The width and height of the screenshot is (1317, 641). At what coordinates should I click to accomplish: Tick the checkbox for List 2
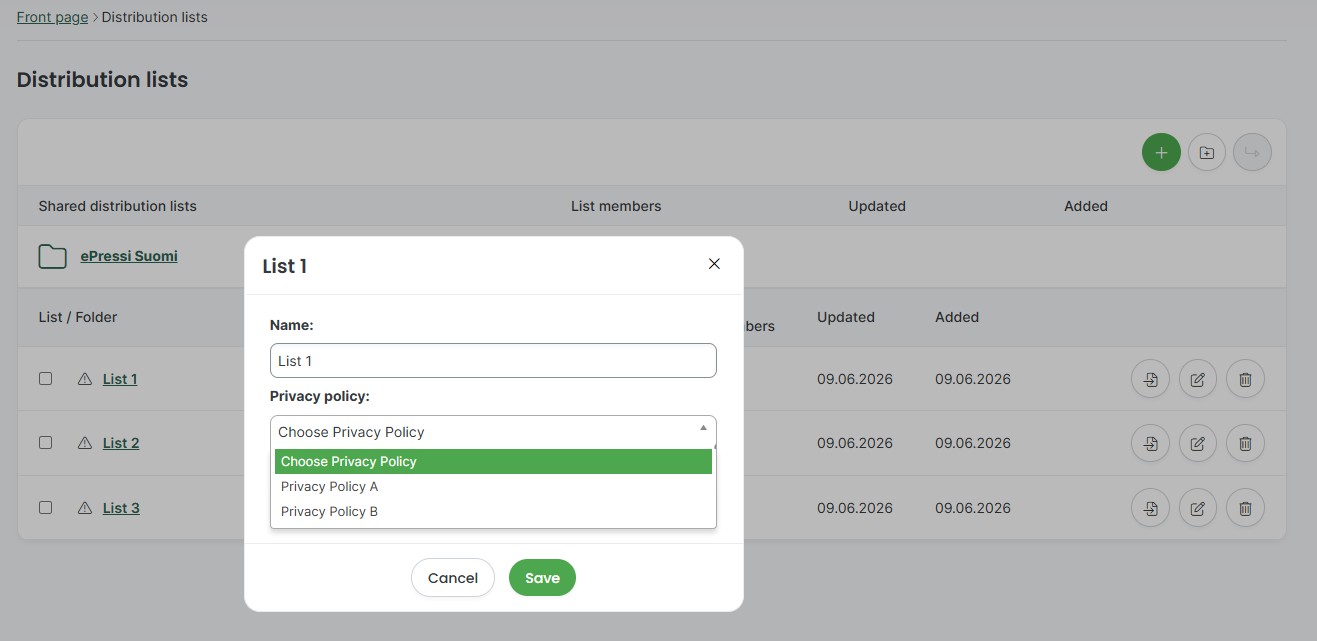coord(45,442)
